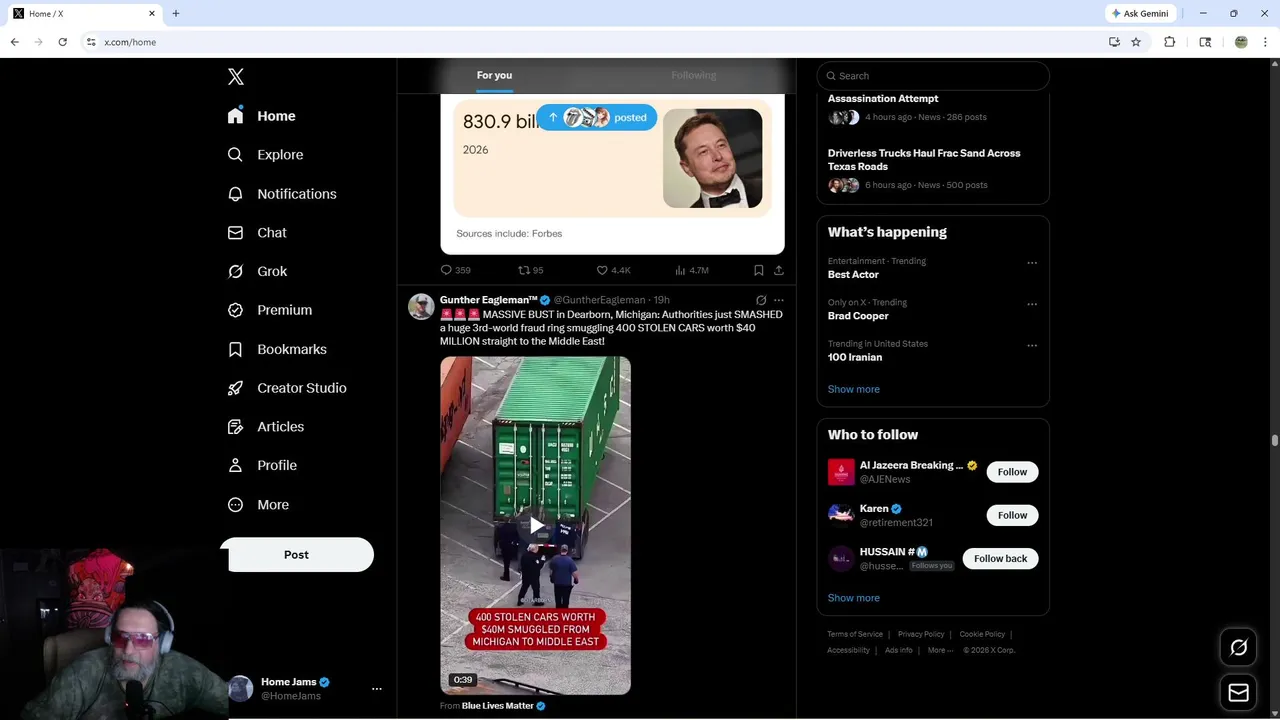
Task: Open options for Brad Cooper trend
Action: pos(1032,304)
